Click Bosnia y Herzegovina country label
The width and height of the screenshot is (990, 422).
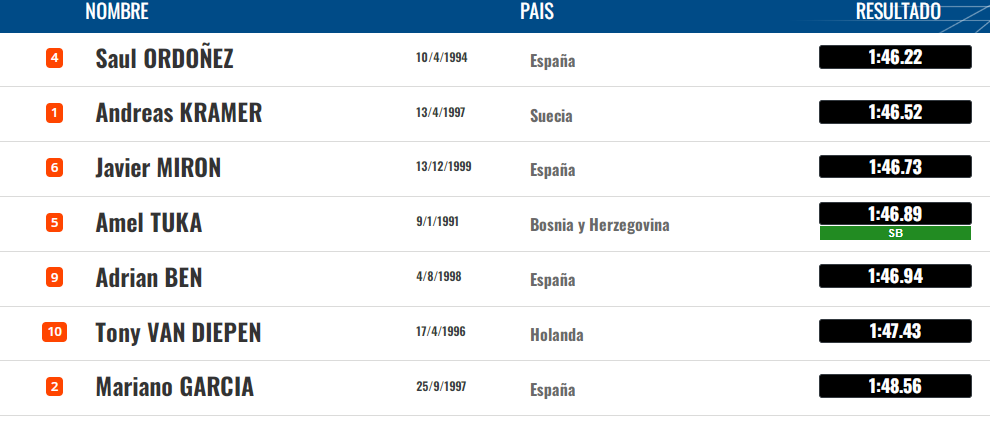coord(599,225)
